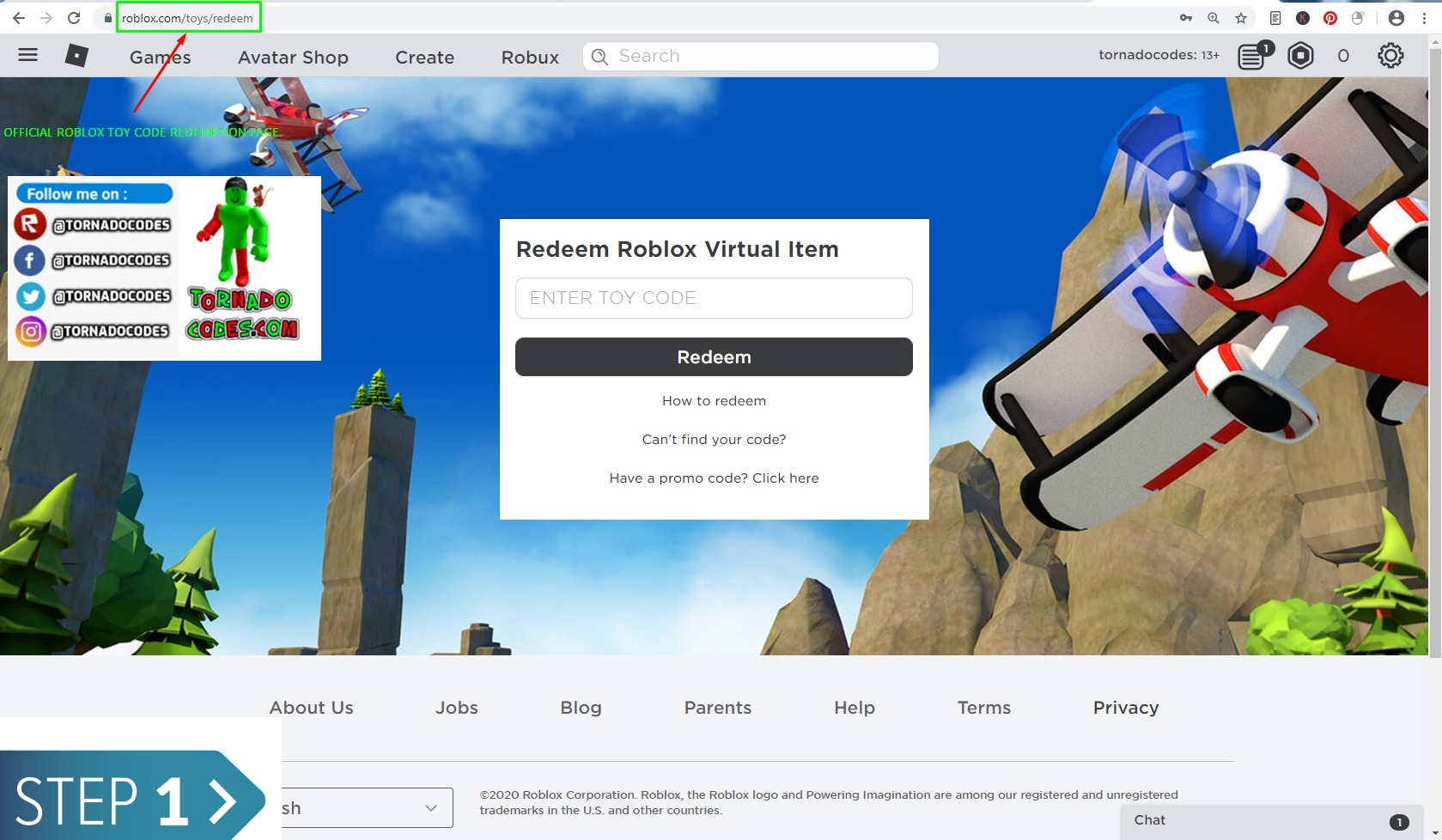Follow "Have a promo code? Click here"
The height and width of the screenshot is (840, 1442).
click(714, 478)
